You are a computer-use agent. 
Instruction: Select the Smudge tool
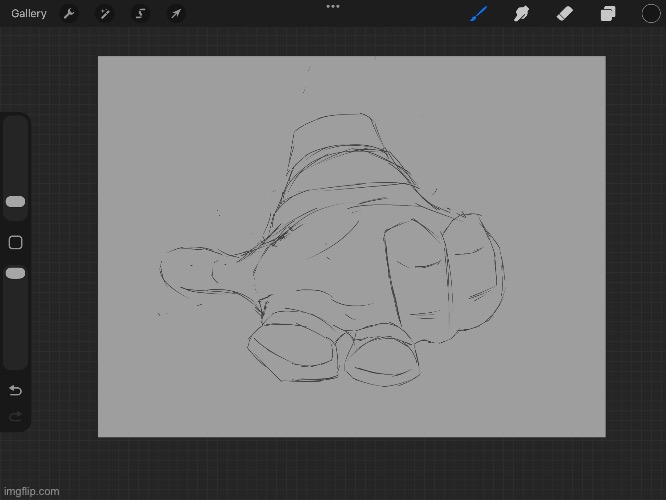pos(521,14)
